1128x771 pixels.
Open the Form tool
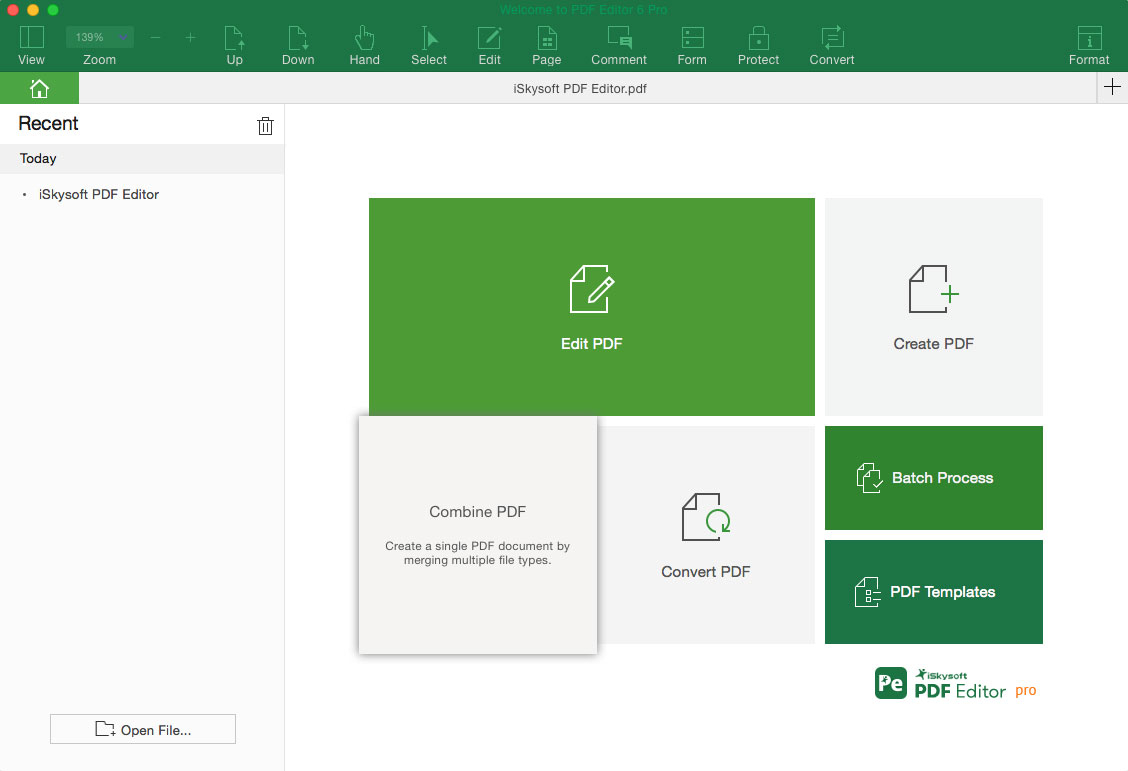pyautogui.click(x=692, y=45)
